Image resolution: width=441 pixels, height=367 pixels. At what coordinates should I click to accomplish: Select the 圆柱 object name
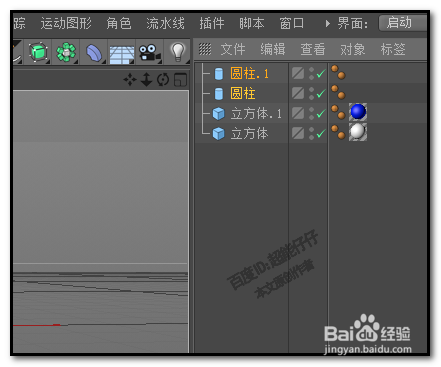(x=243, y=94)
